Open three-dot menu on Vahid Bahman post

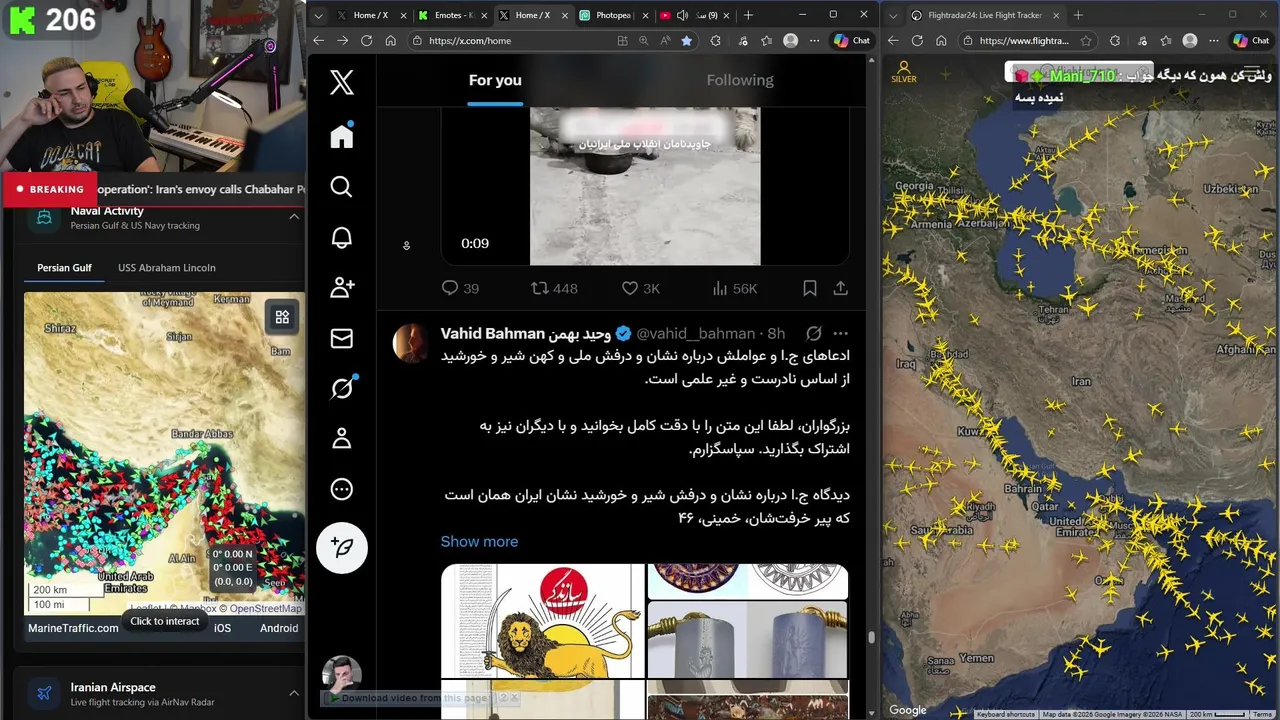(841, 333)
